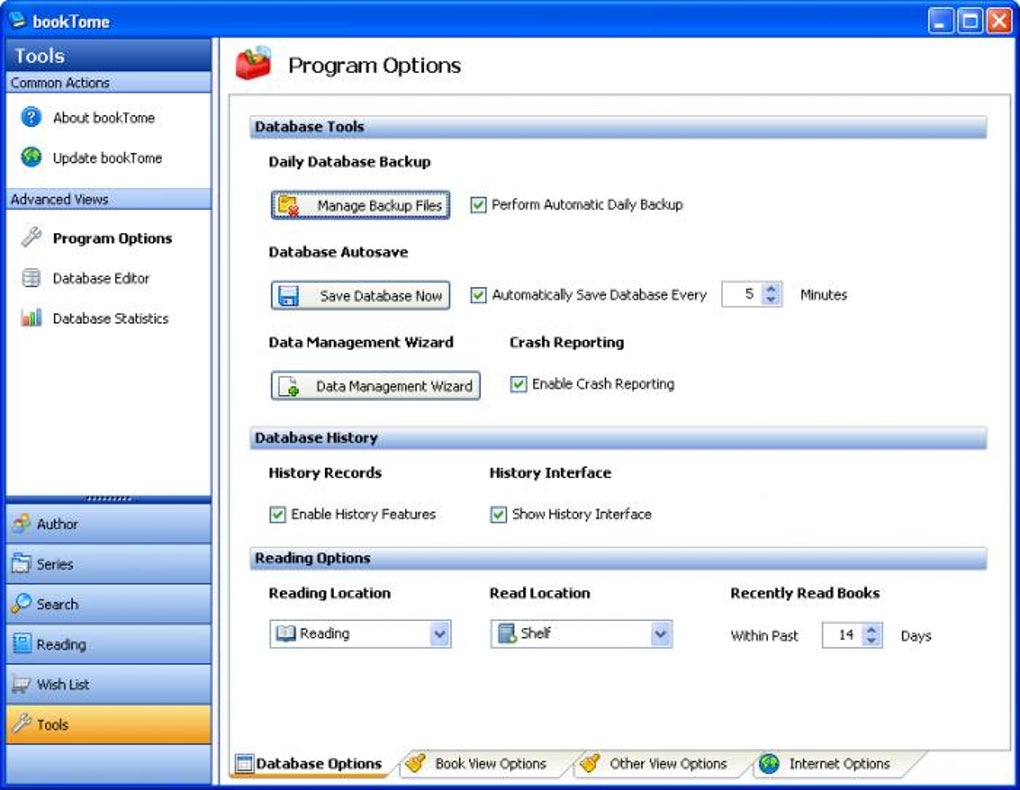Viewport: 1020px width, 790px height.
Task: Decrease Recently Read Books days with down arrow
Action: click(872, 640)
